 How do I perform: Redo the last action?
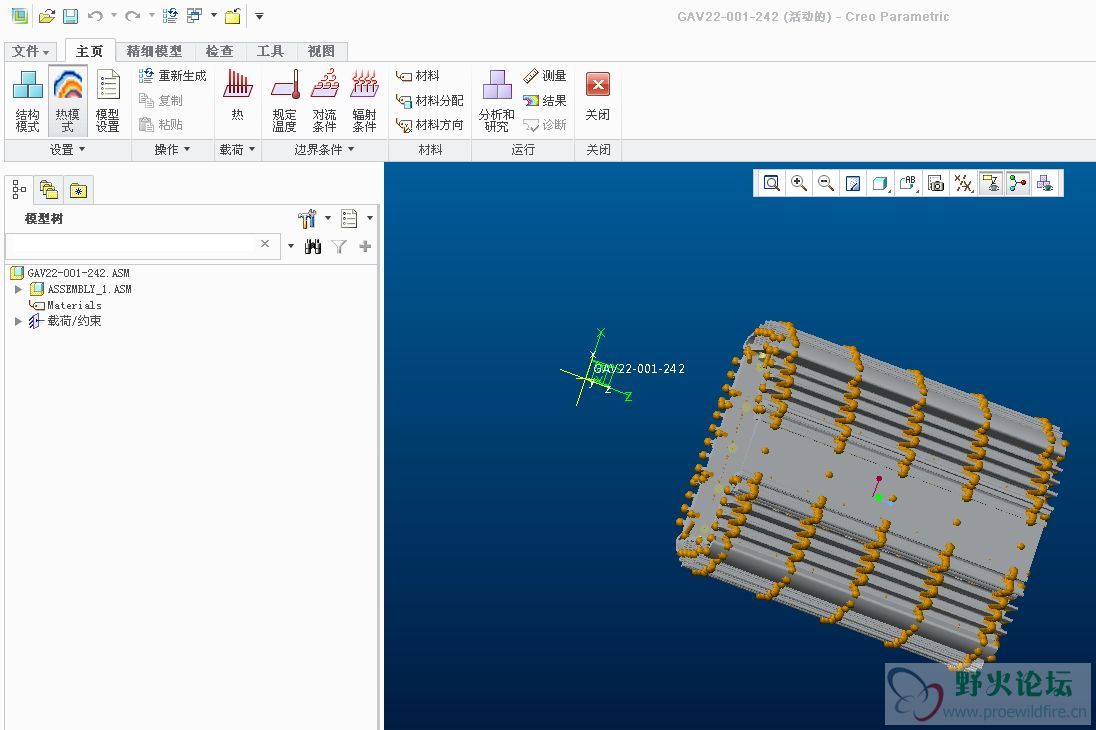coord(133,15)
